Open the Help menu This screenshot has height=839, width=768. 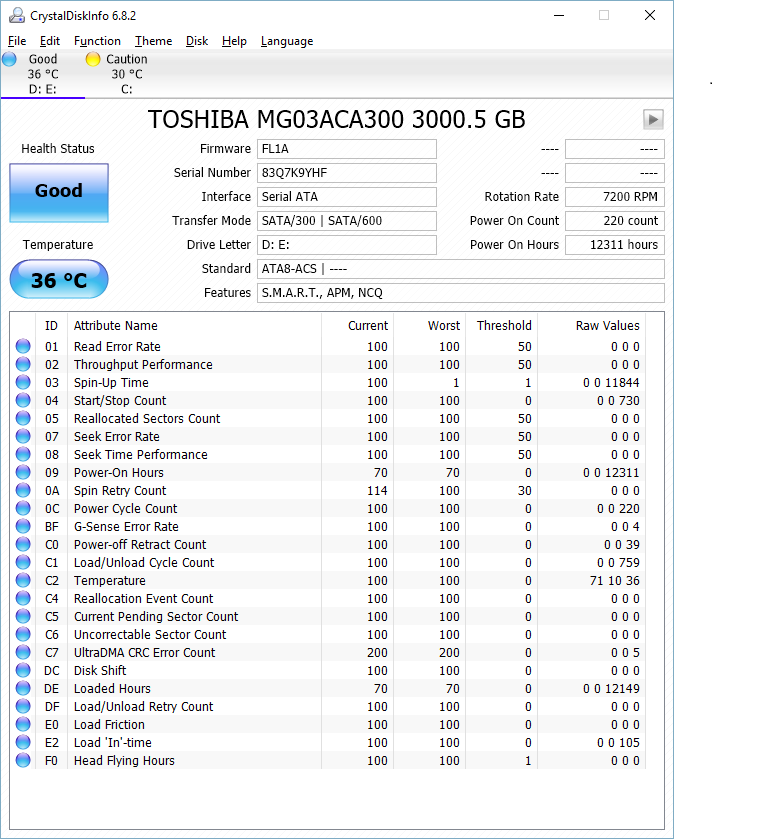pyautogui.click(x=234, y=41)
